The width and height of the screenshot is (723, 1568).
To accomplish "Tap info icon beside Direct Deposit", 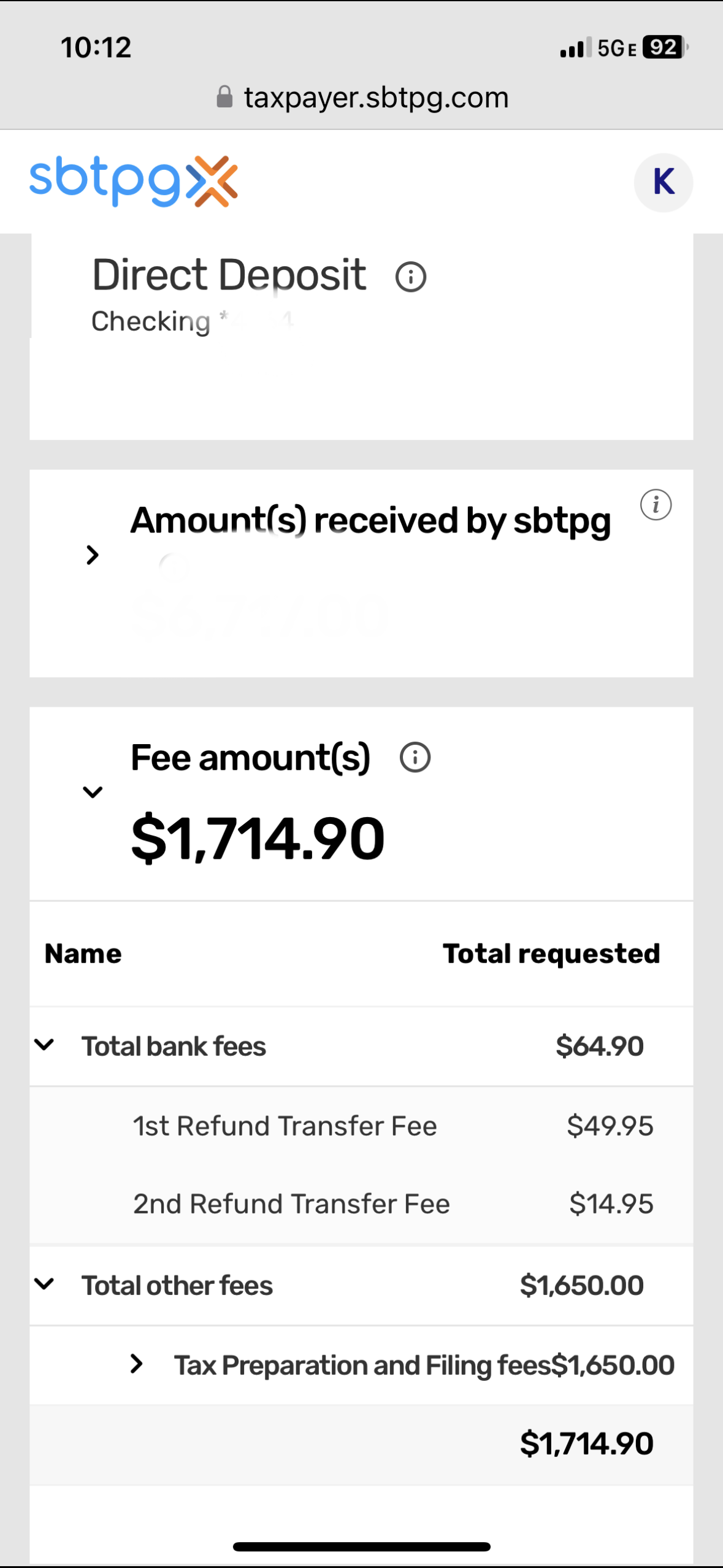I will [x=410, y=277].
